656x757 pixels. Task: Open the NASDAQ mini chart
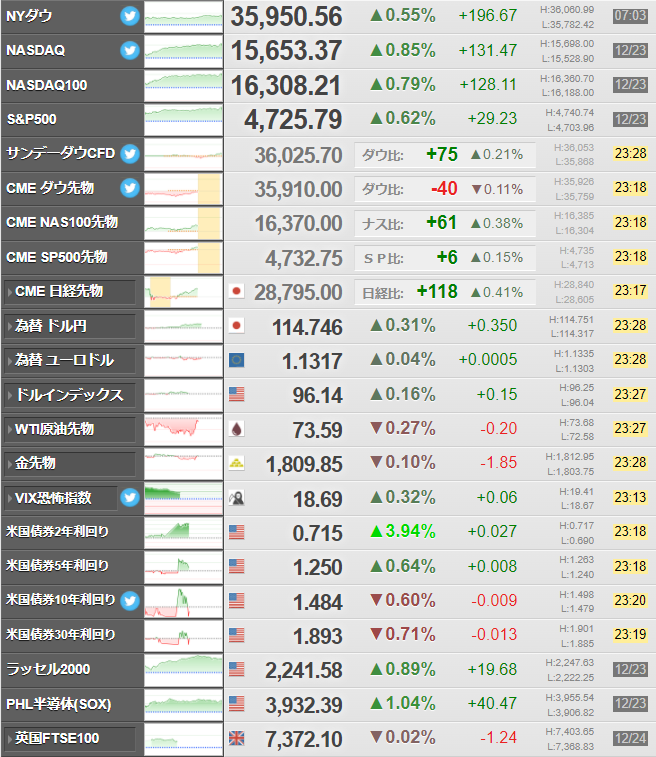[183, 52]
